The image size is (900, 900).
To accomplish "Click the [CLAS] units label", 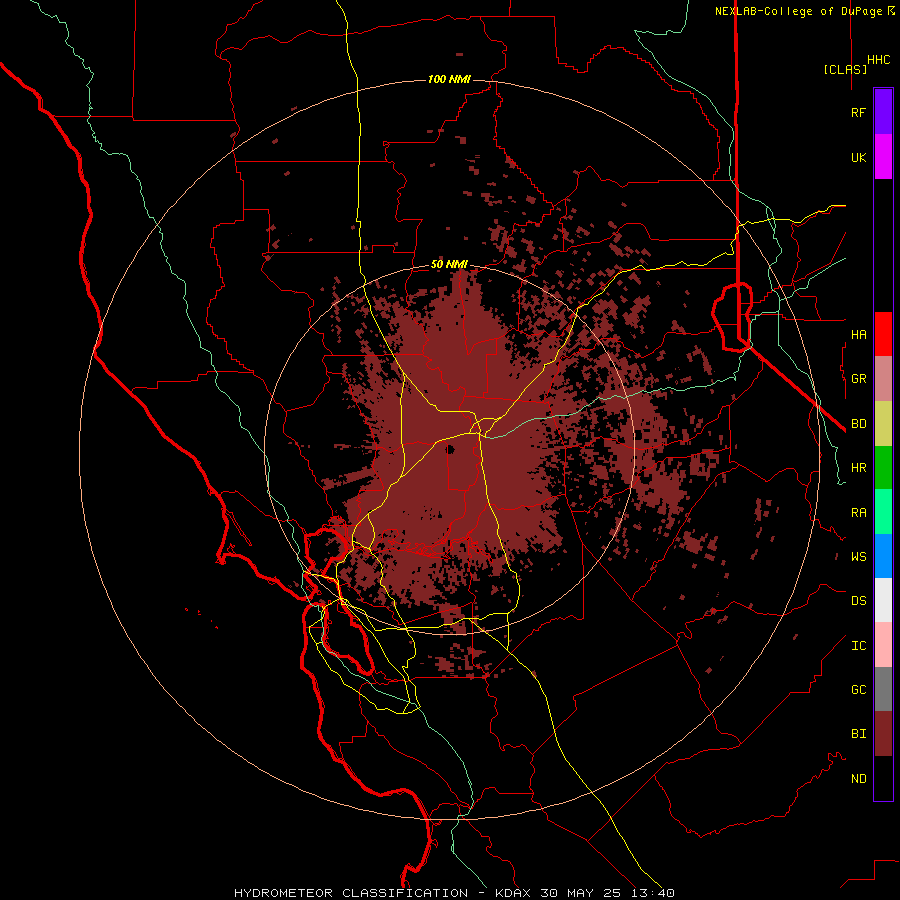I will (845, 69).
